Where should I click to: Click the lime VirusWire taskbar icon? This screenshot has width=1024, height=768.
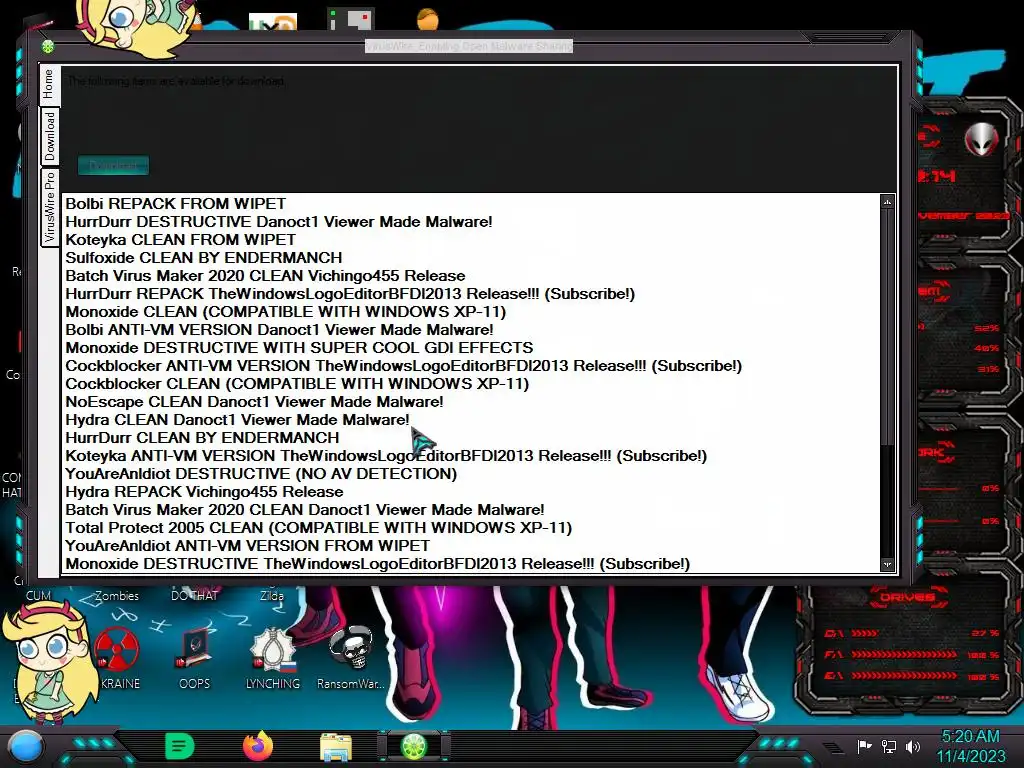coord(414,746)
